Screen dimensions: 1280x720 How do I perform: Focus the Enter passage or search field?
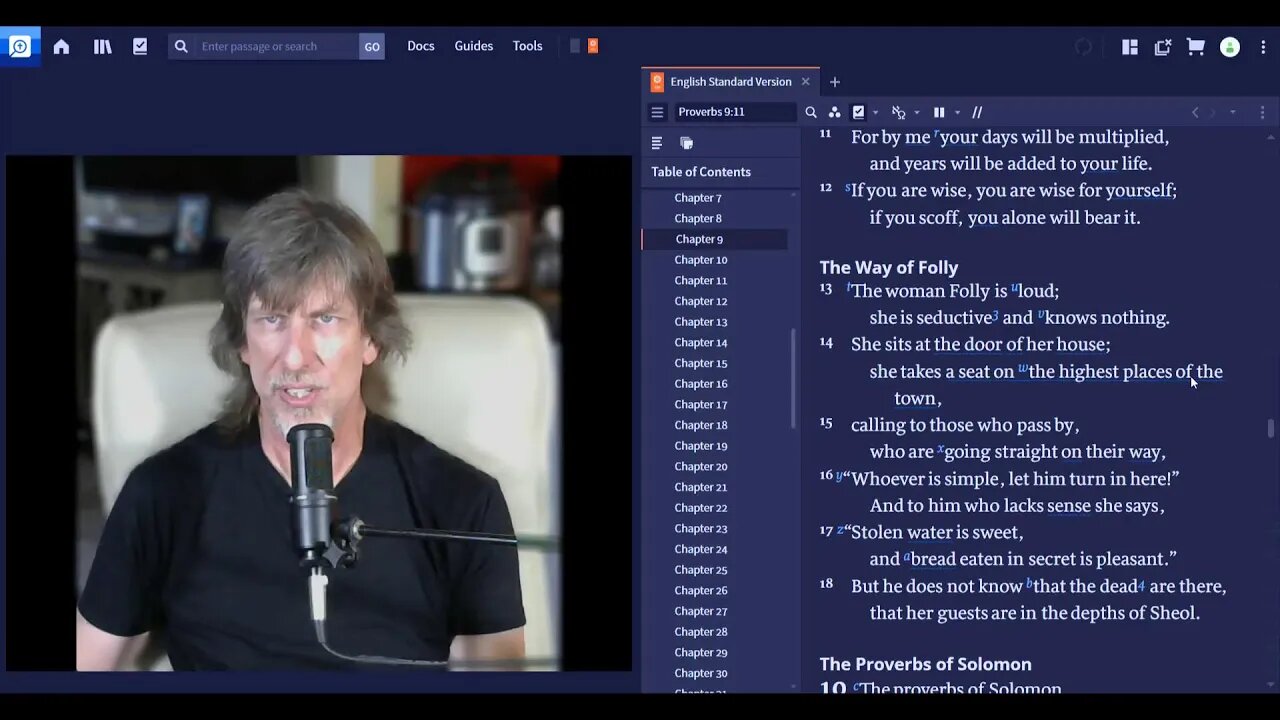[x=275, y=46]
